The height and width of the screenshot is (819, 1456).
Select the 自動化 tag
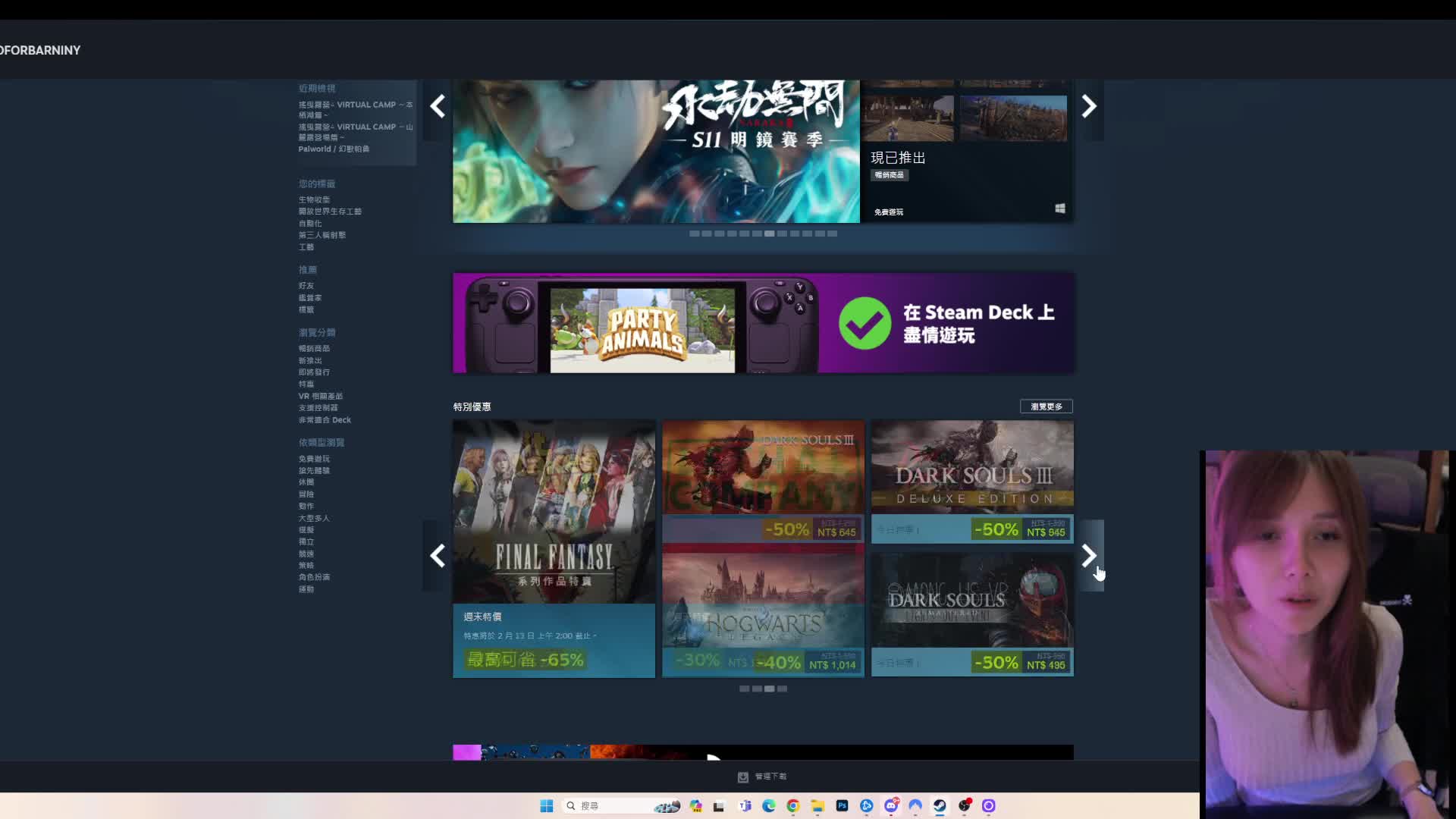point(310,224)
